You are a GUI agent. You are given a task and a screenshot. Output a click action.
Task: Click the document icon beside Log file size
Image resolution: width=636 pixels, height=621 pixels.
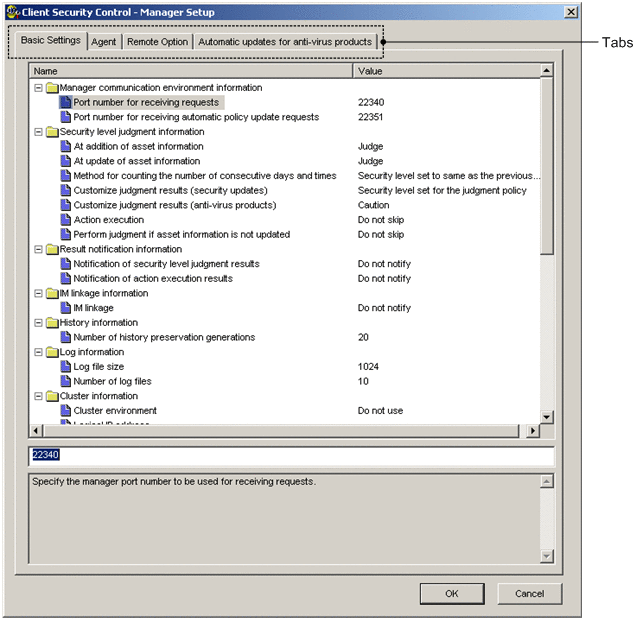click(65, 367)
